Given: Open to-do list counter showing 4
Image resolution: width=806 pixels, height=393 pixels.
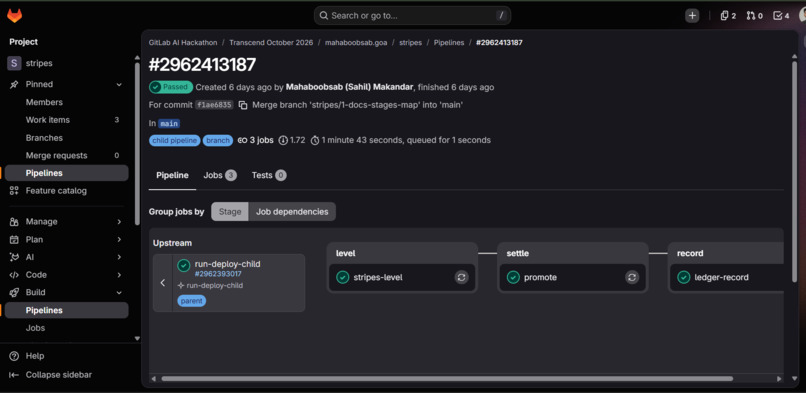Looking at the screenshot, I should tap(781, 16).
